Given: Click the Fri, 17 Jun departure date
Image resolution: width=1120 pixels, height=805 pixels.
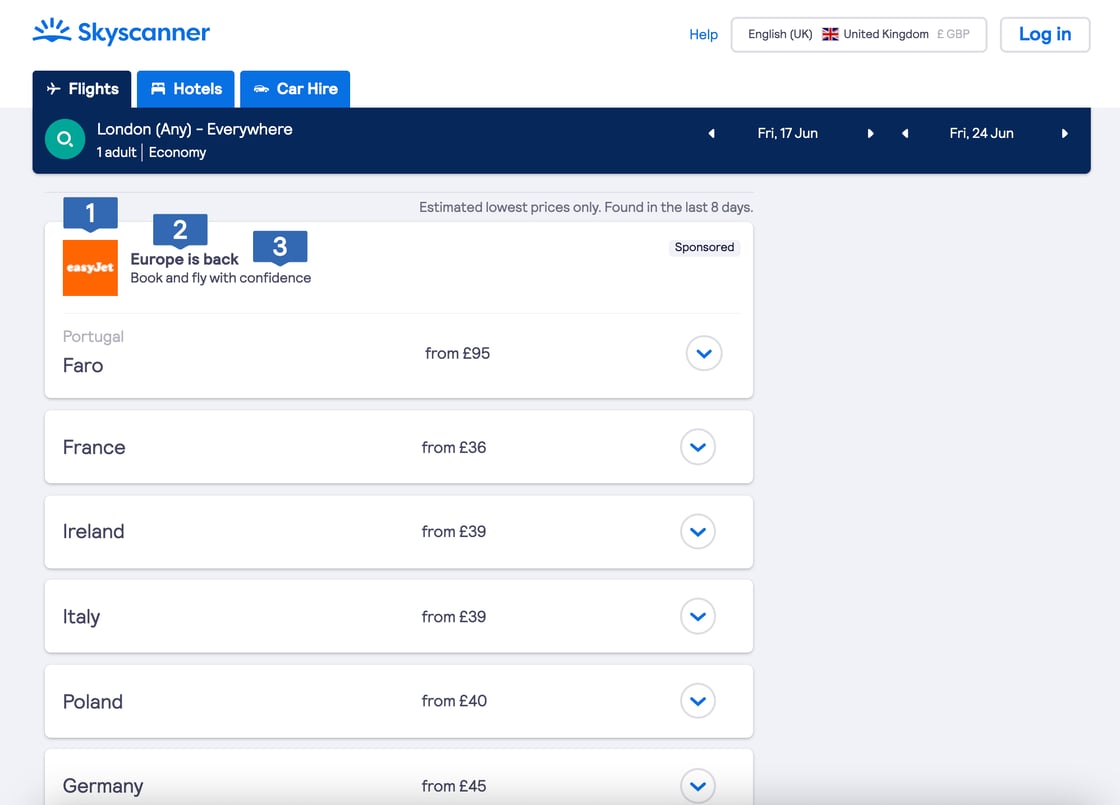Looking at the screenshot, I should point(787,134).
